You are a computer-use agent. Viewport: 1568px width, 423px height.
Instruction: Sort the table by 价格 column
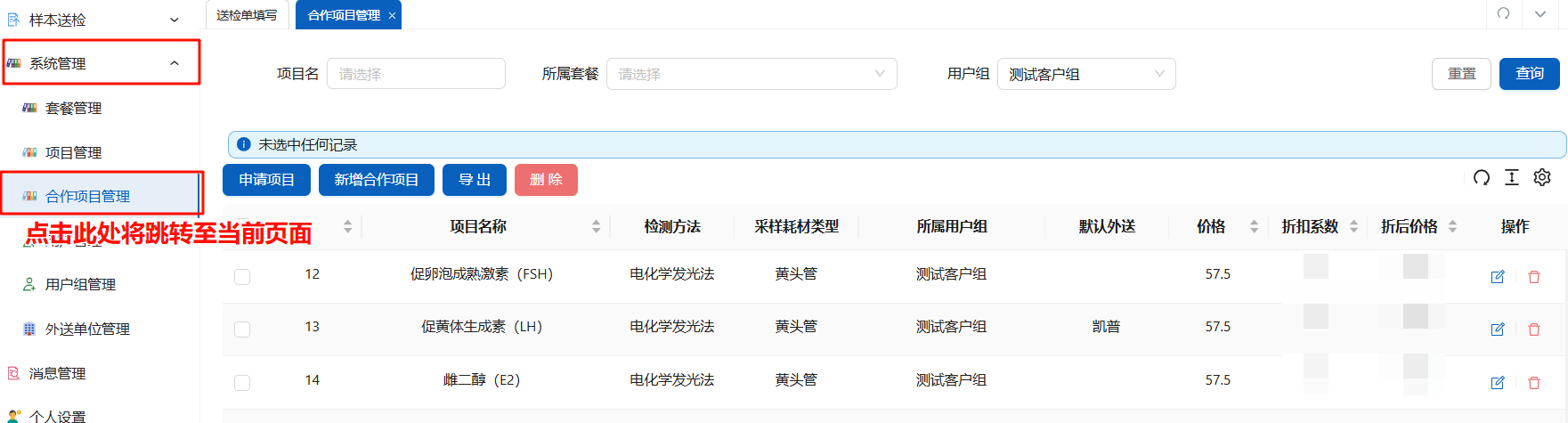coord(1254,227)
